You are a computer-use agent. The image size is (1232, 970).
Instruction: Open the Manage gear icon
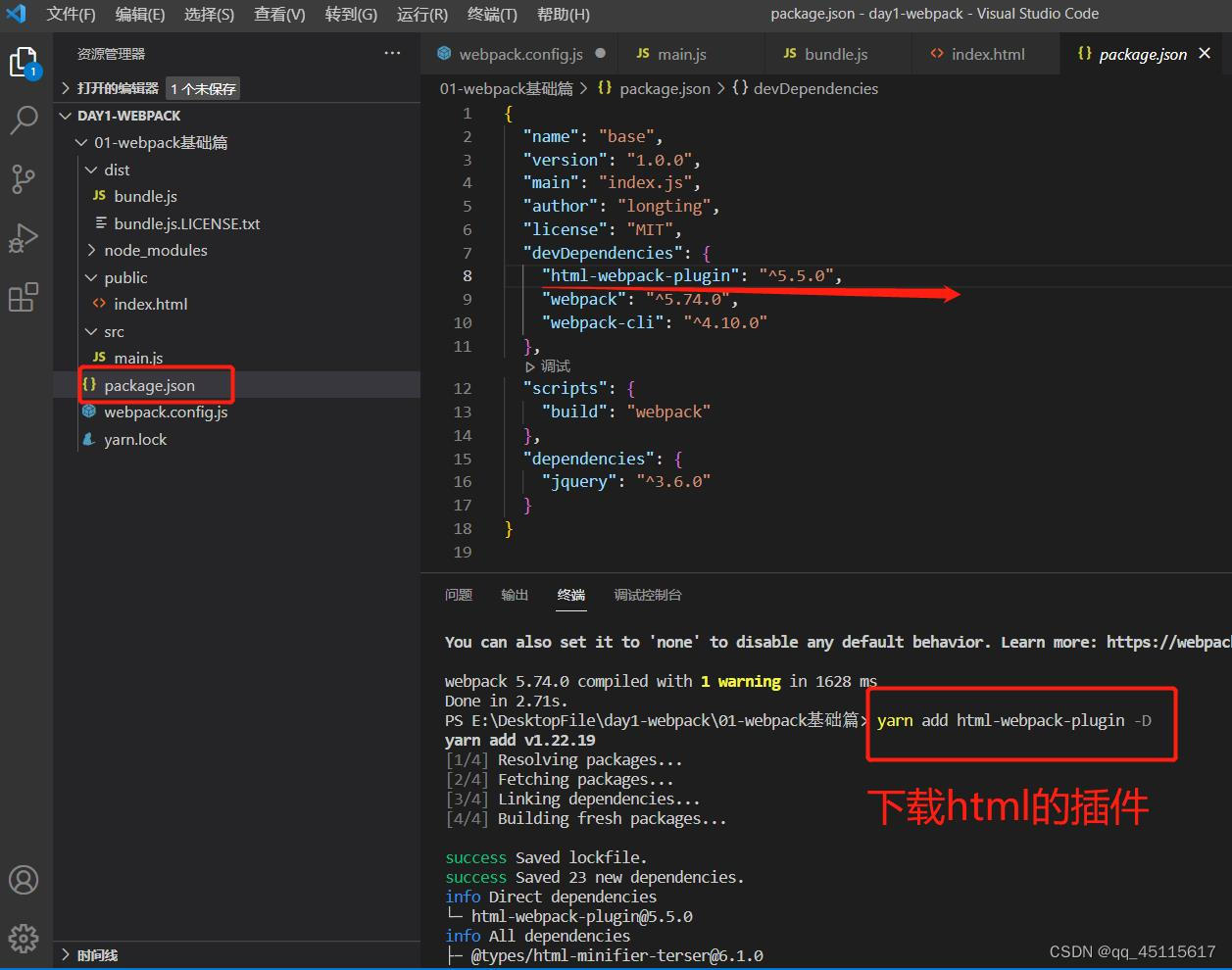(24, 939)
